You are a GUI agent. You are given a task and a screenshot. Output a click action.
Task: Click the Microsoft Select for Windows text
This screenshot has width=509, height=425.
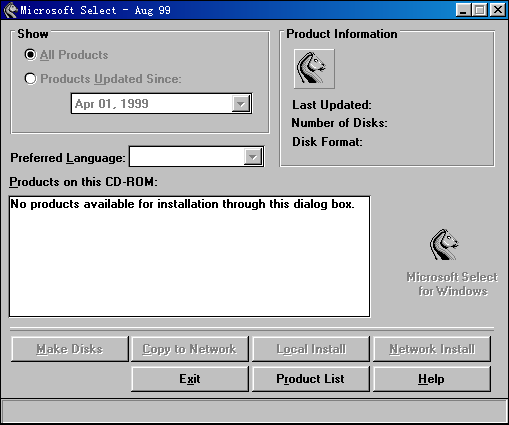[x=452, y=284]
